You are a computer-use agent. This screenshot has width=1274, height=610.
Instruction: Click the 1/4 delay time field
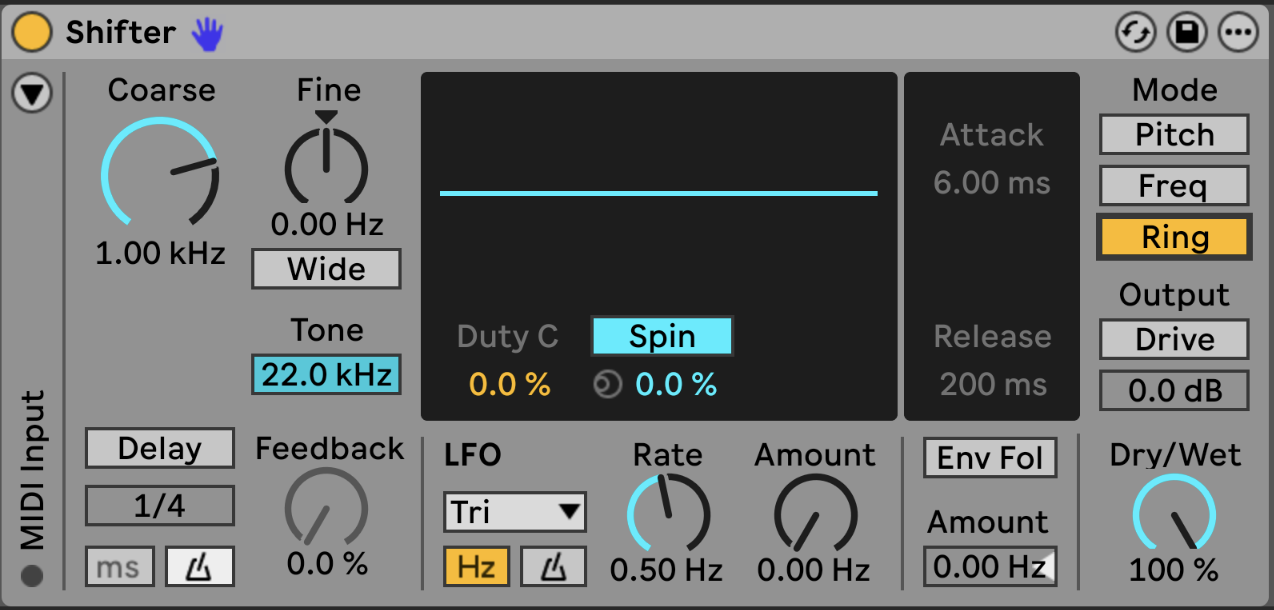160,506
